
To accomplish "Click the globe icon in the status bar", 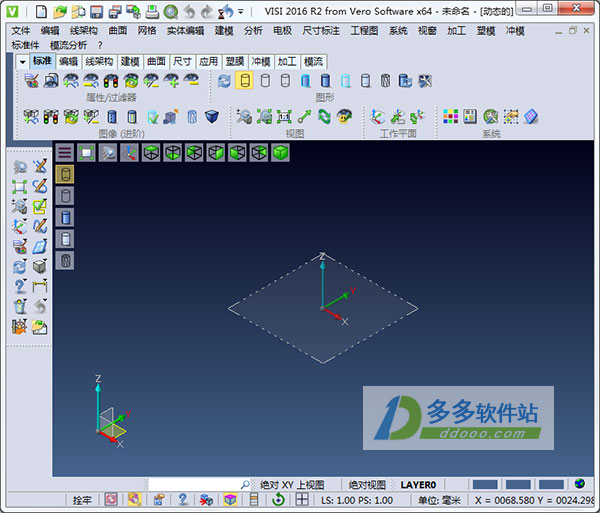I will [579, 484].
